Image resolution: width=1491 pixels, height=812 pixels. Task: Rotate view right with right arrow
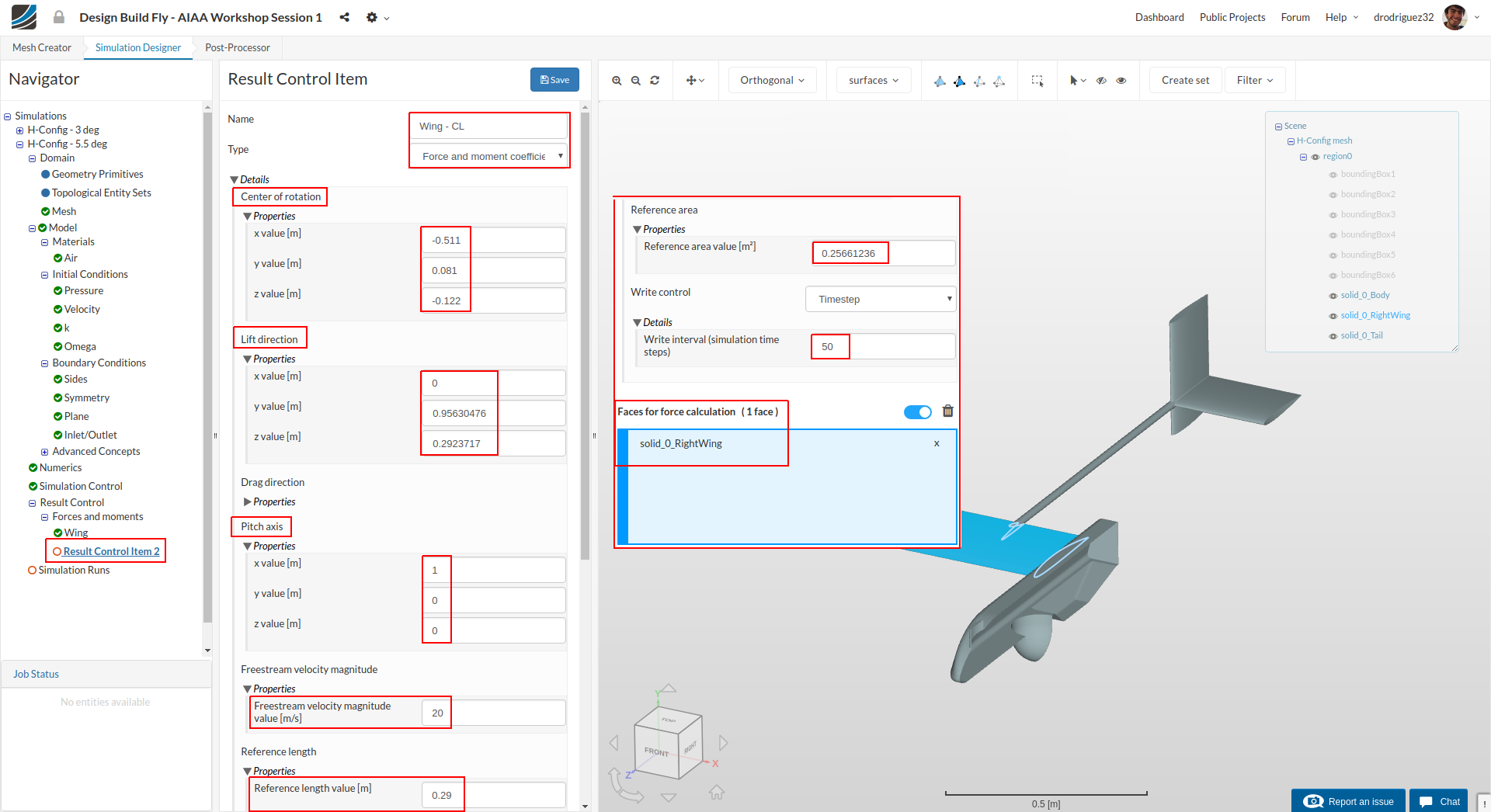tap(724, 743)
